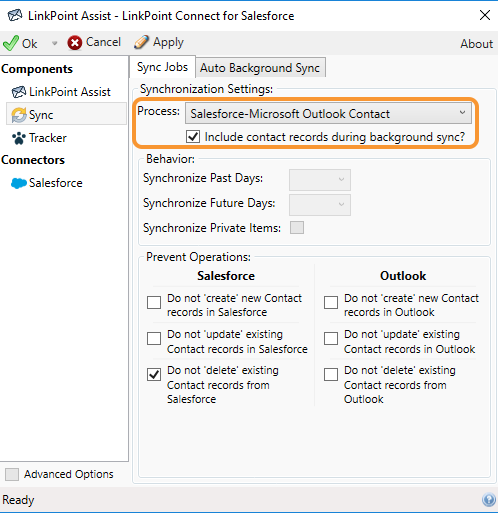Screen dimensions: 498x513
Task: Click the red Cancel X icon
Action: 75,43
